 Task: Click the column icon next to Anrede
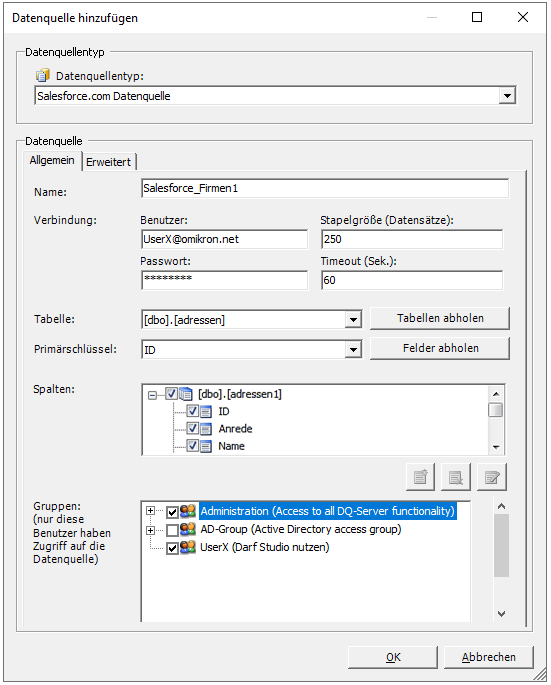click(x=206, y=429)
